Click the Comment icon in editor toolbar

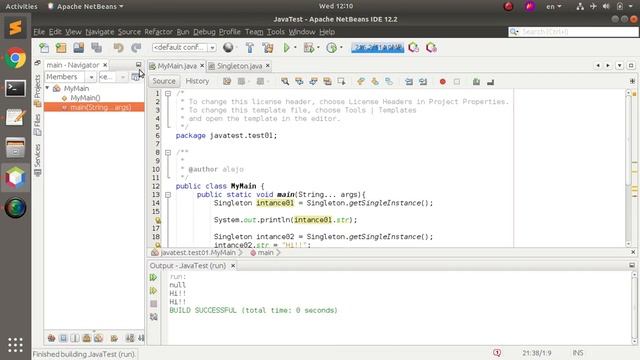[x=476, y=82]
